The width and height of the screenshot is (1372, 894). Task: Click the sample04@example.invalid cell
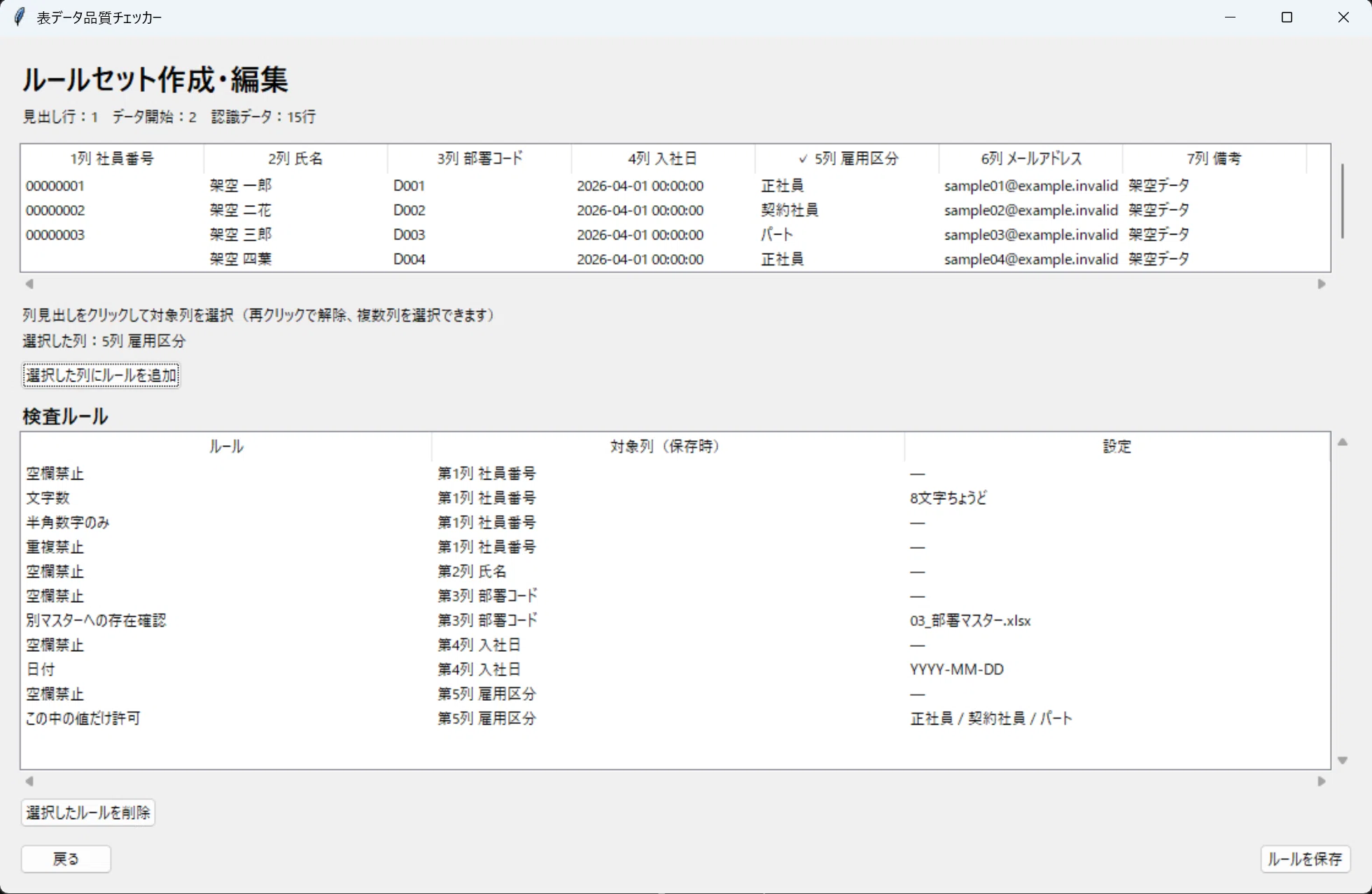[x=1030, y=259]
